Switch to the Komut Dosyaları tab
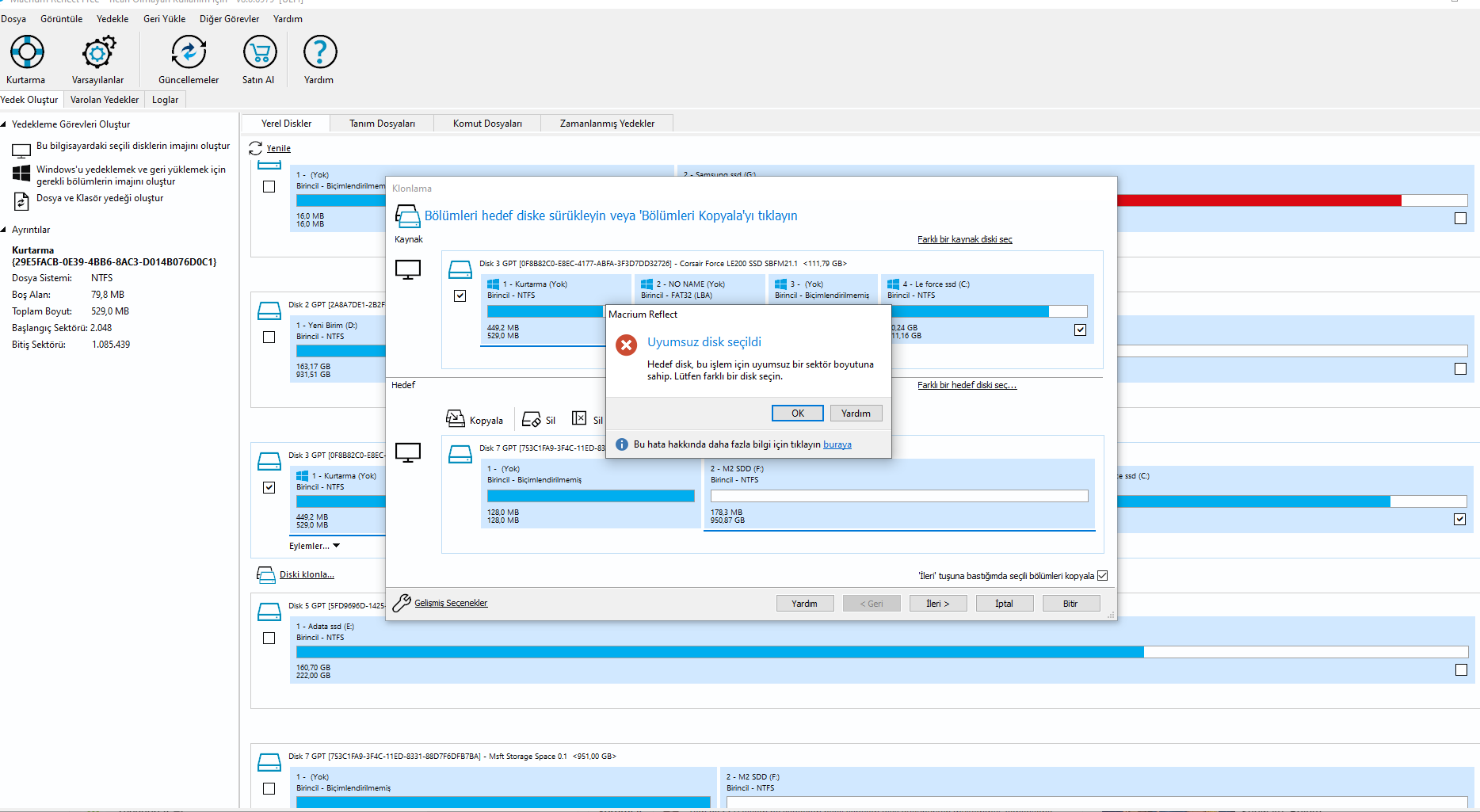1480x812 pixels. (487, 124)
